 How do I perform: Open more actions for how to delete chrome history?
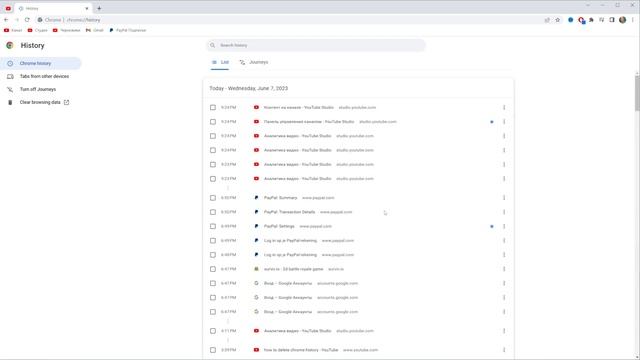point(504,350)
